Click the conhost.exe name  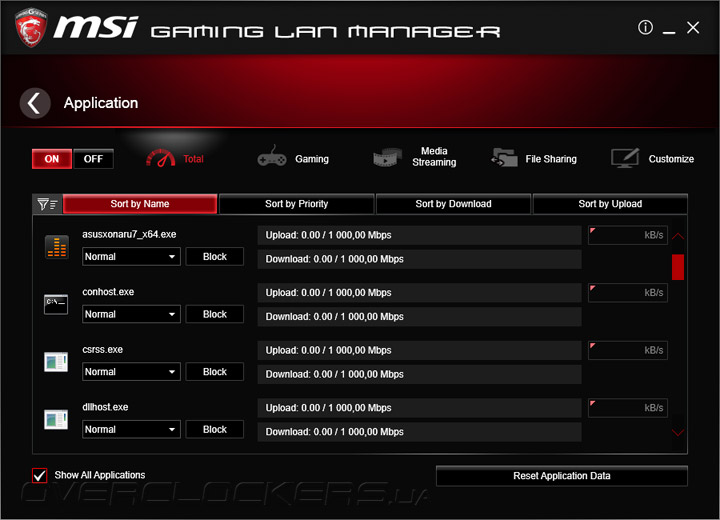coord(108,292)
